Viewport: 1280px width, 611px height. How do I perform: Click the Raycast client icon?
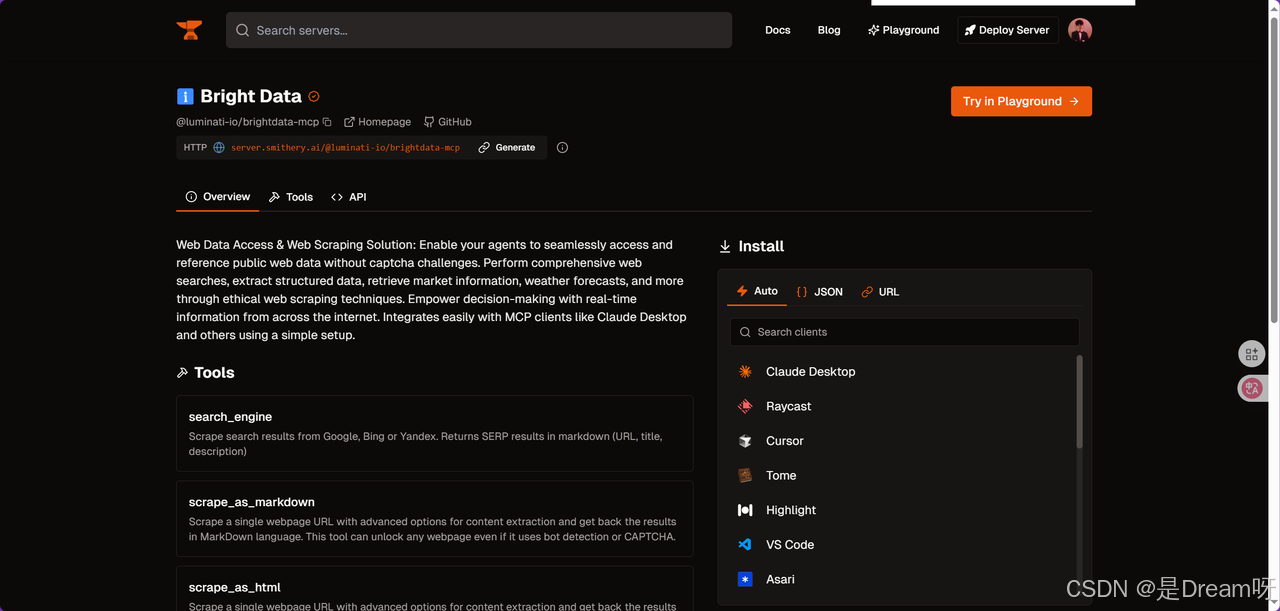(x=745, y=406)
